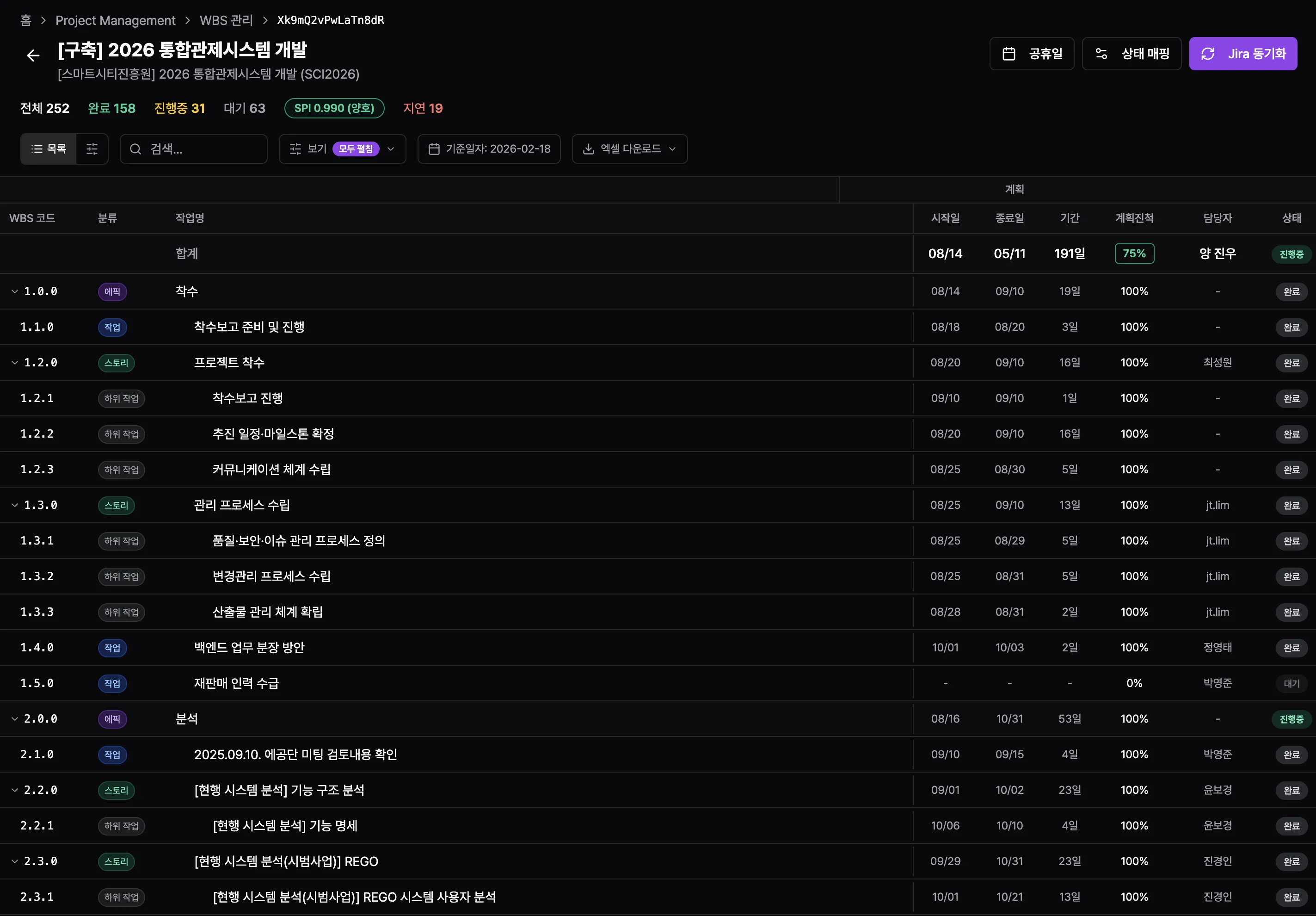Click the back arrow beside the project title

click(x=33, y=55)
